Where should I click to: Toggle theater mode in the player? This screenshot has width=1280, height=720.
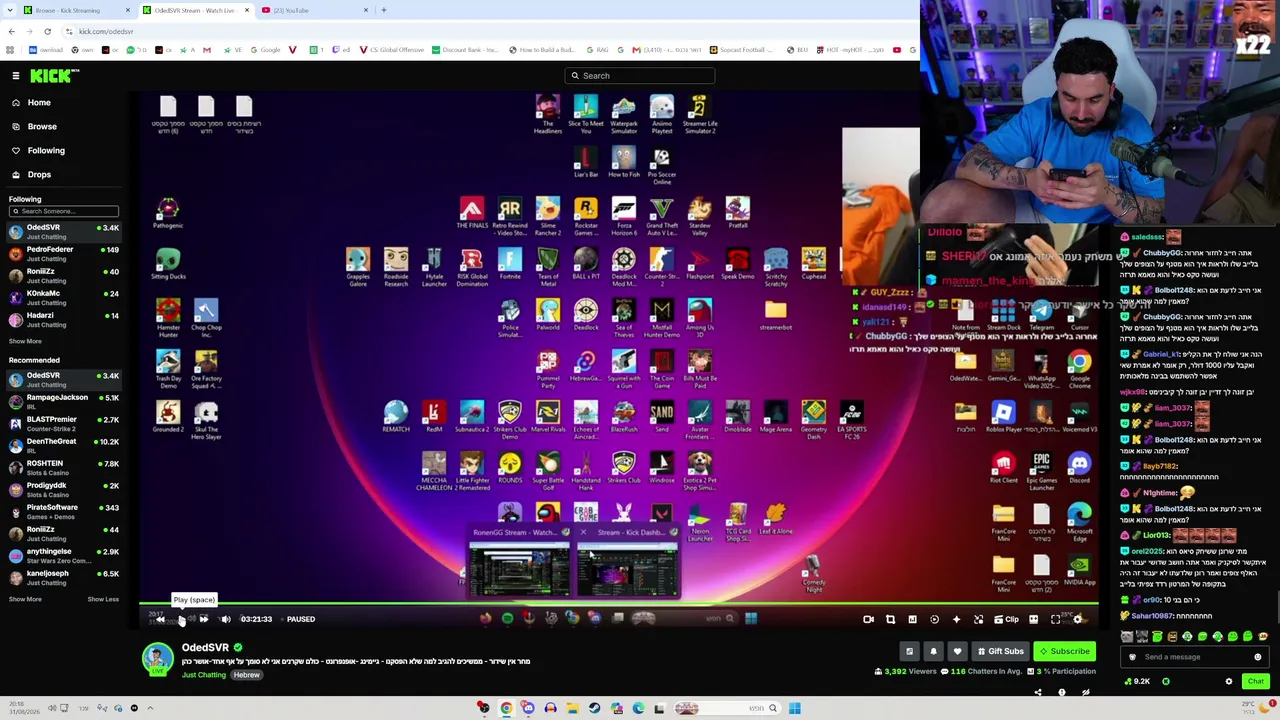(x=1033, y=620)
